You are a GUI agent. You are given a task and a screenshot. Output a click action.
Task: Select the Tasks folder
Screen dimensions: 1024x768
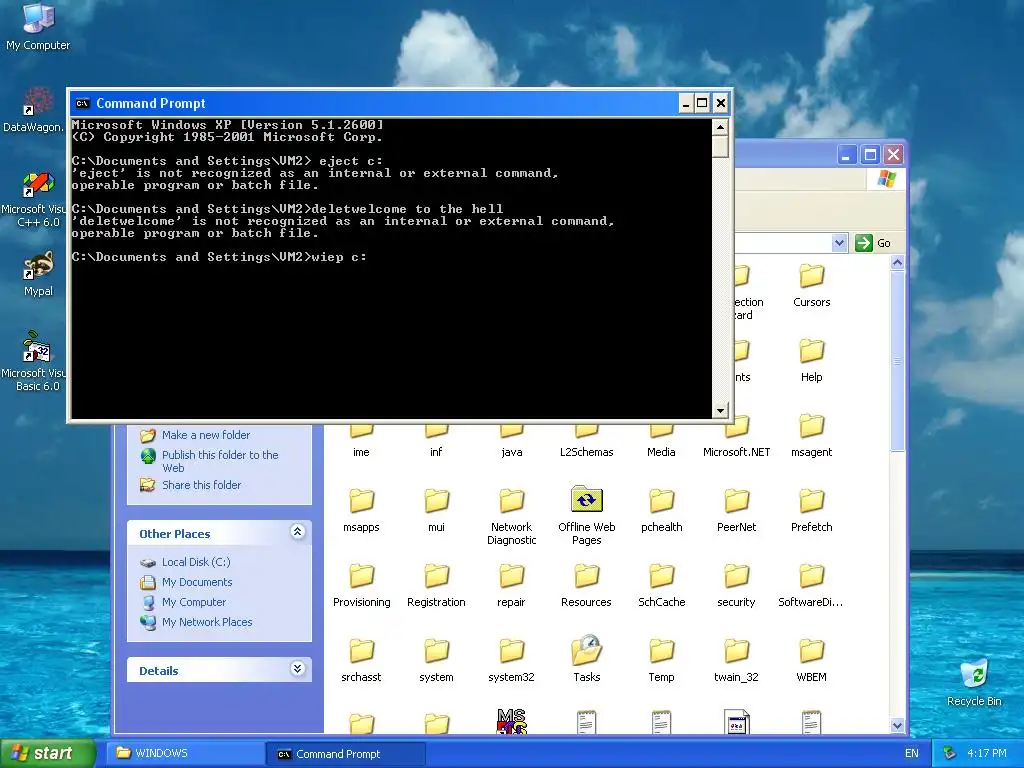click(586, 659)
